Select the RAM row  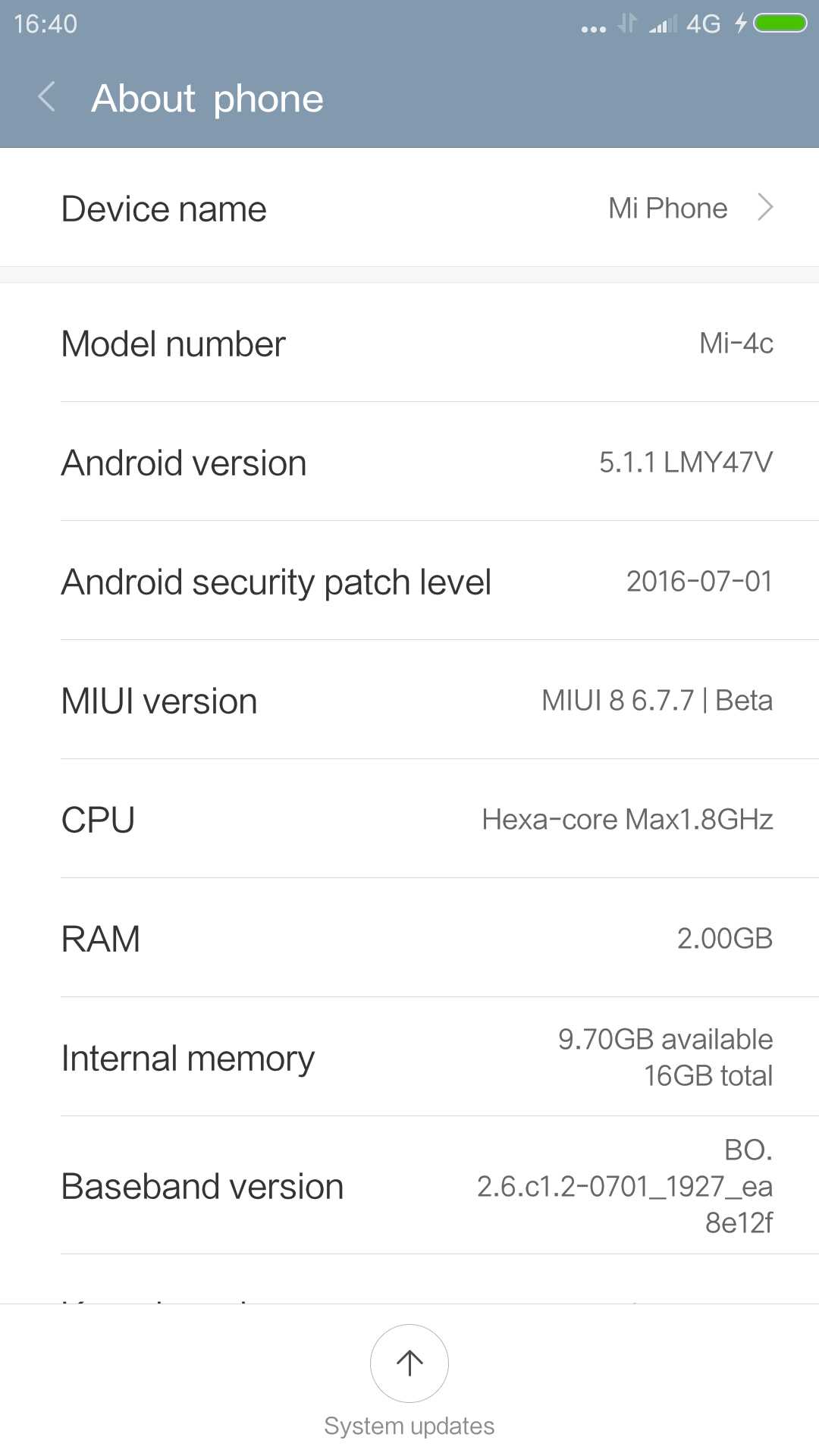409,939
